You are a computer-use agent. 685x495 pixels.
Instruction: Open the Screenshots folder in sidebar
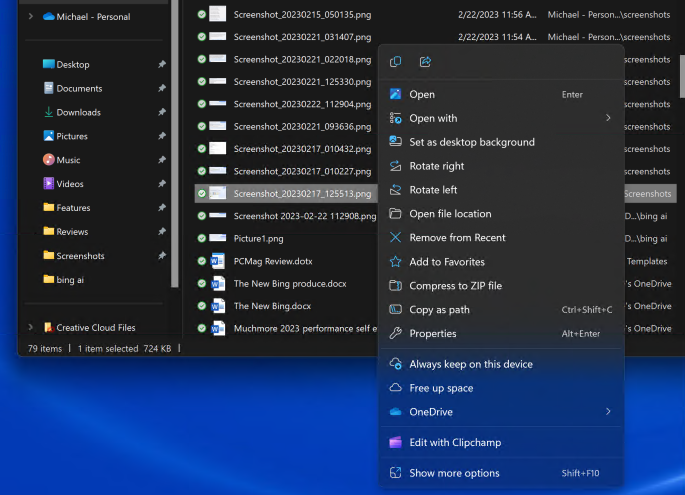coord(80,256)
